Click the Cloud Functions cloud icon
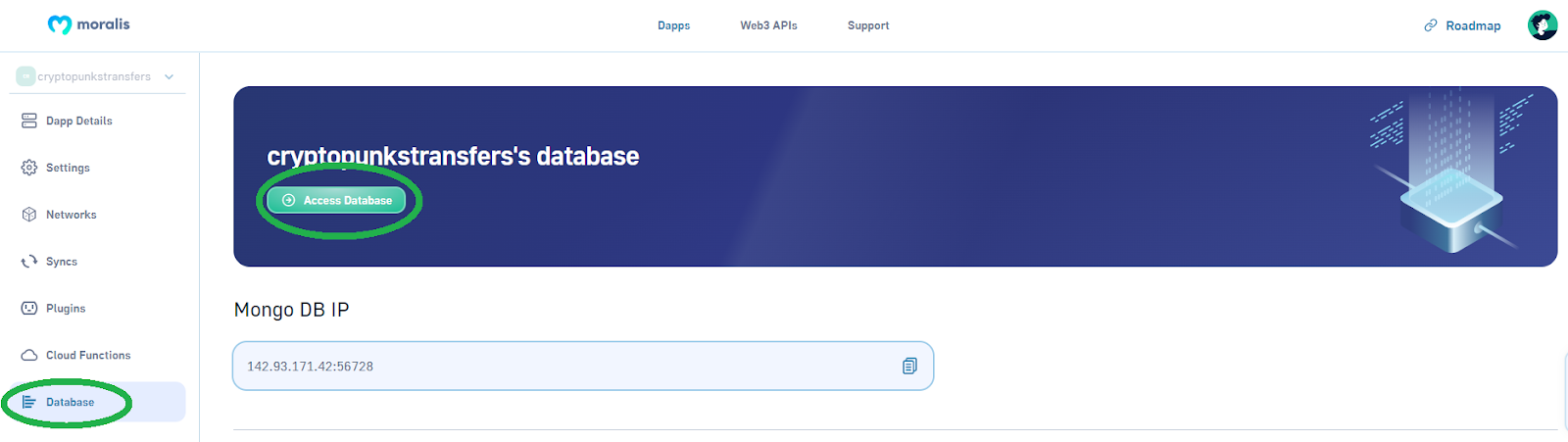The image size is (1568, 442). 29,355
